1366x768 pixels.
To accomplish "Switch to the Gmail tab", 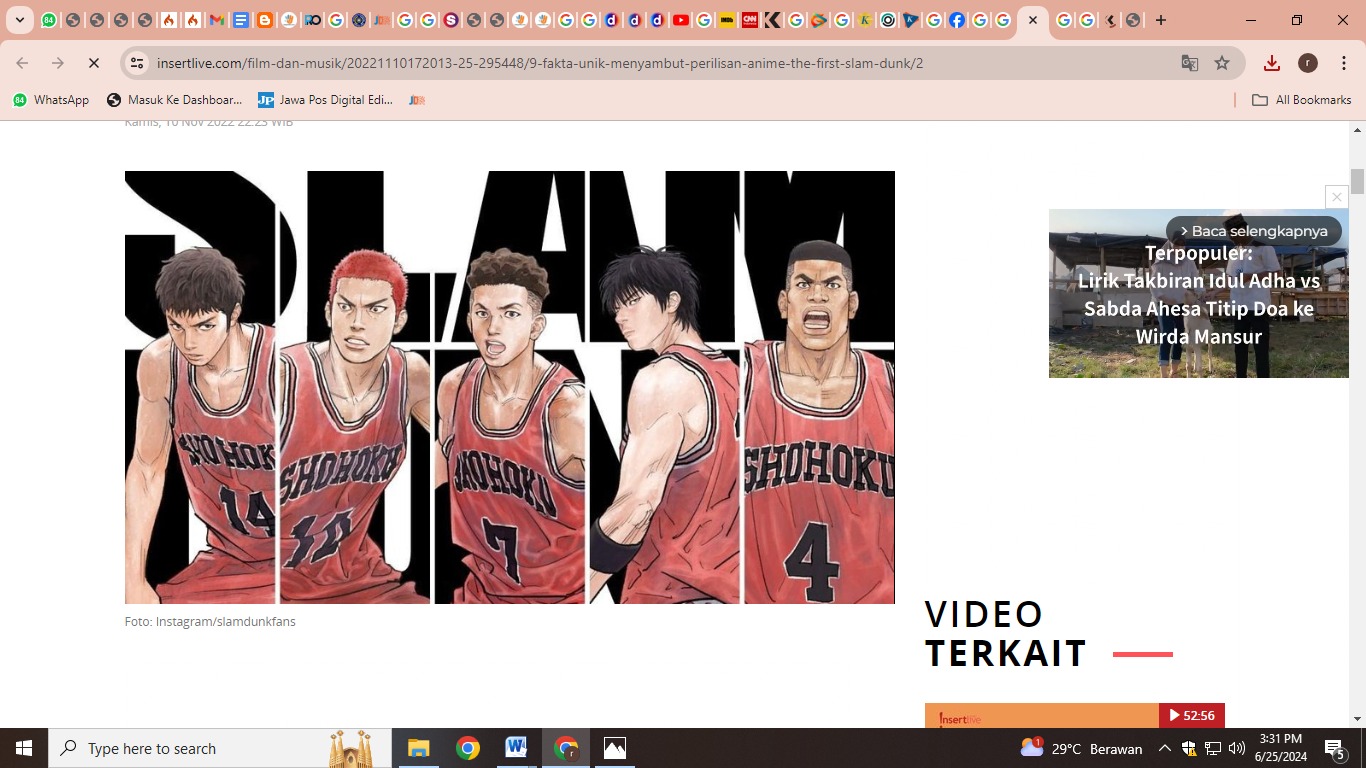I will [217, 20].
